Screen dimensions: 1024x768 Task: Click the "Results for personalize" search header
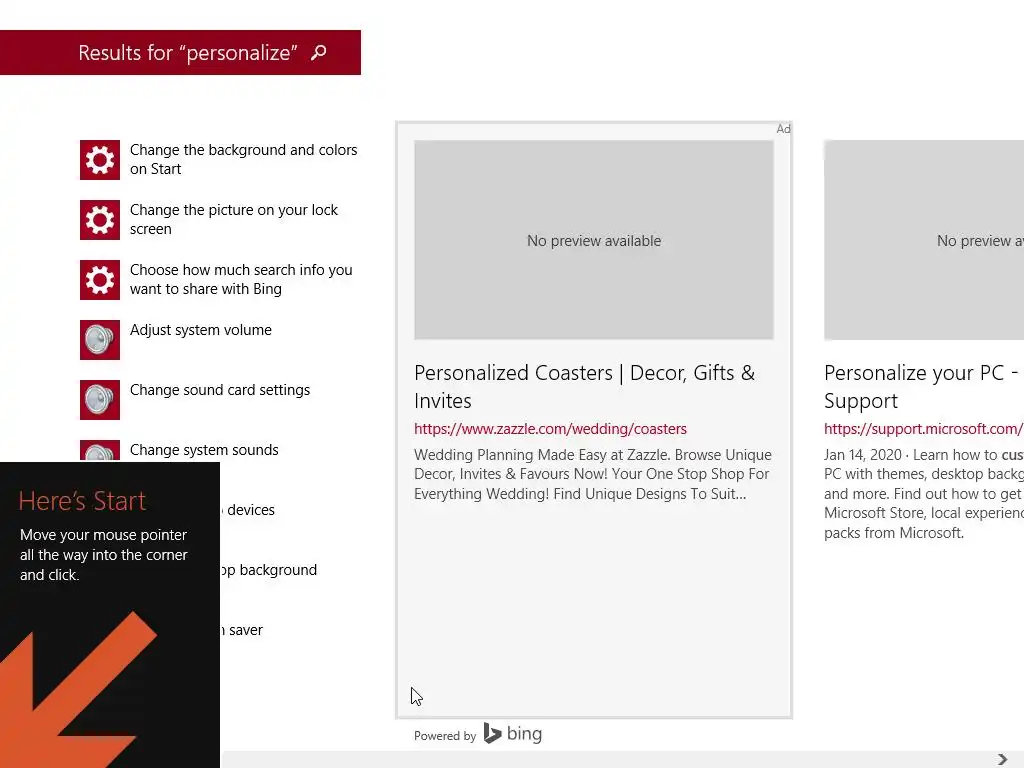180,52
